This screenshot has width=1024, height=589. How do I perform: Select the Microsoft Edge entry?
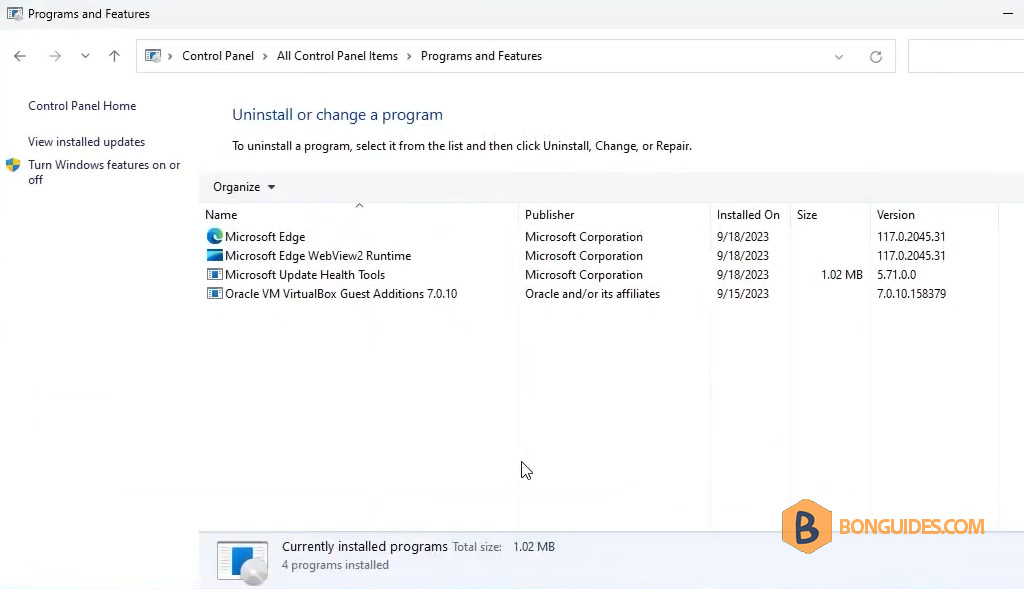pos(265,237)
